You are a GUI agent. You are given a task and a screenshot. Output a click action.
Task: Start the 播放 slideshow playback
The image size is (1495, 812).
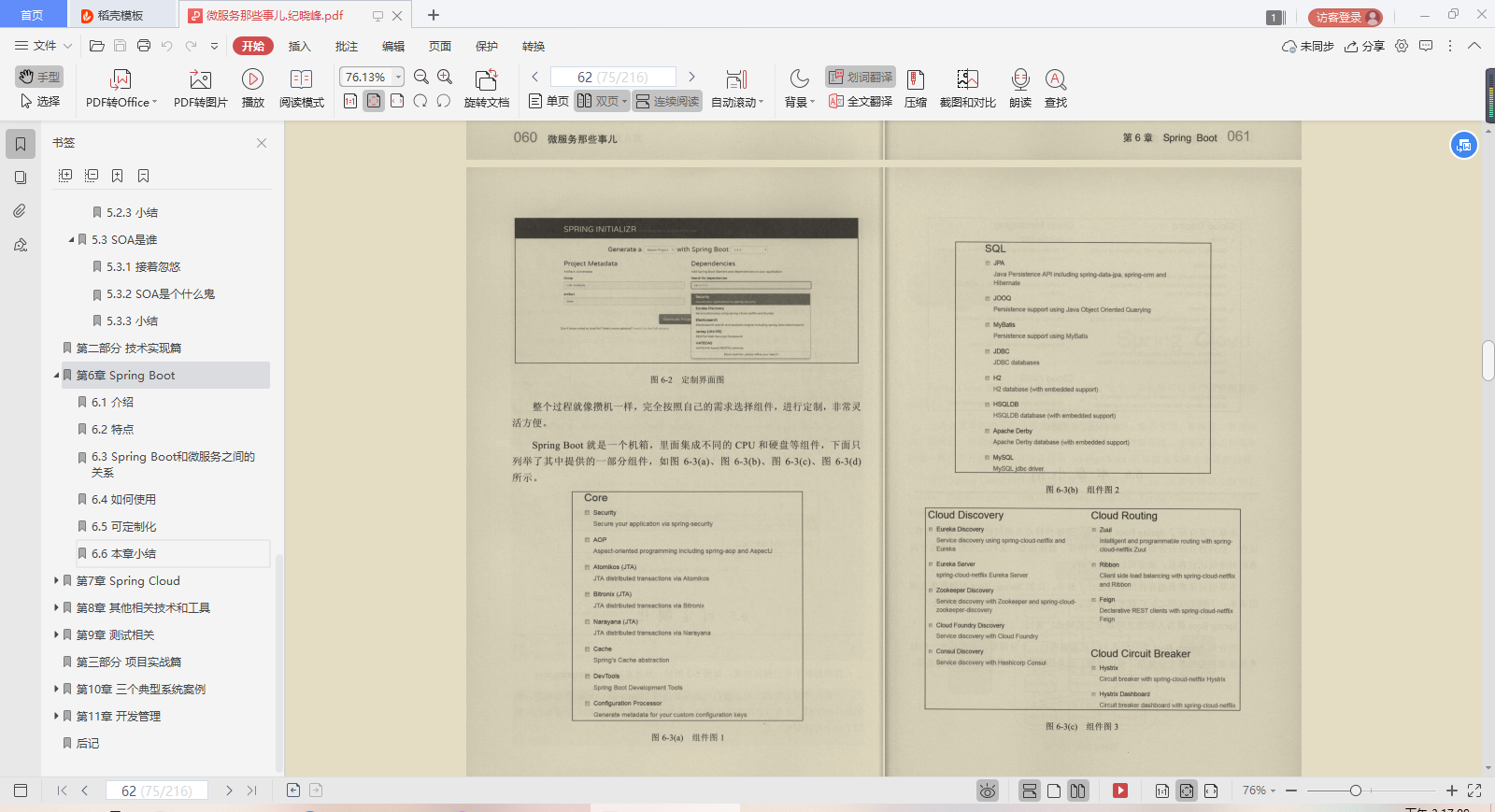pyautogui.click(x=252, y=89)
